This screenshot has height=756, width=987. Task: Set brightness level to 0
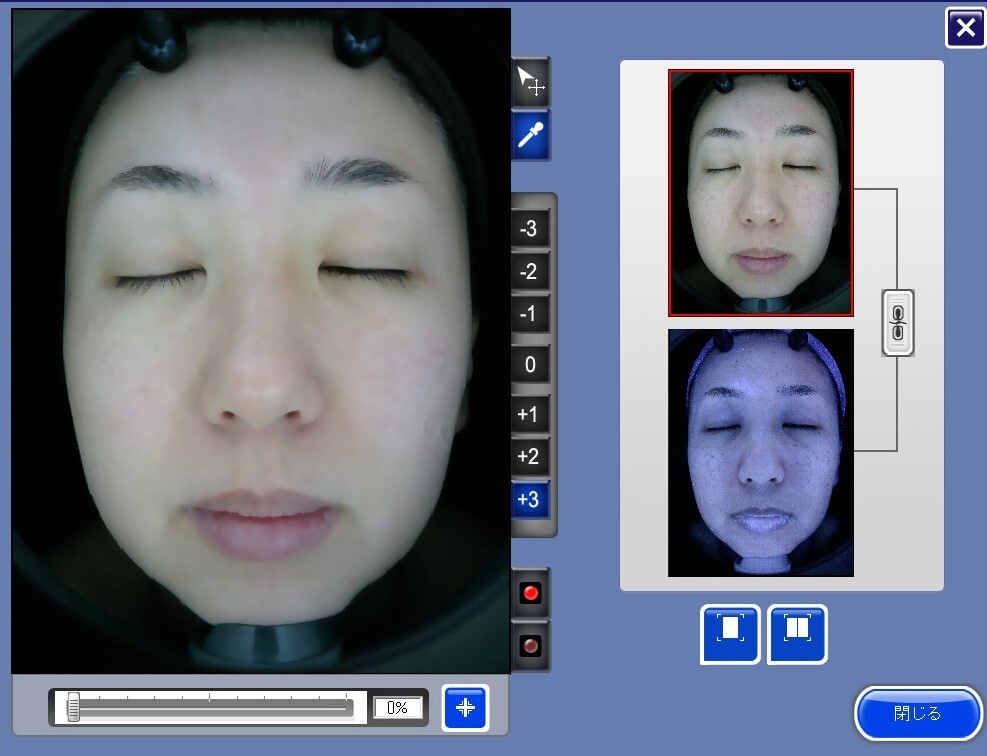529,364
